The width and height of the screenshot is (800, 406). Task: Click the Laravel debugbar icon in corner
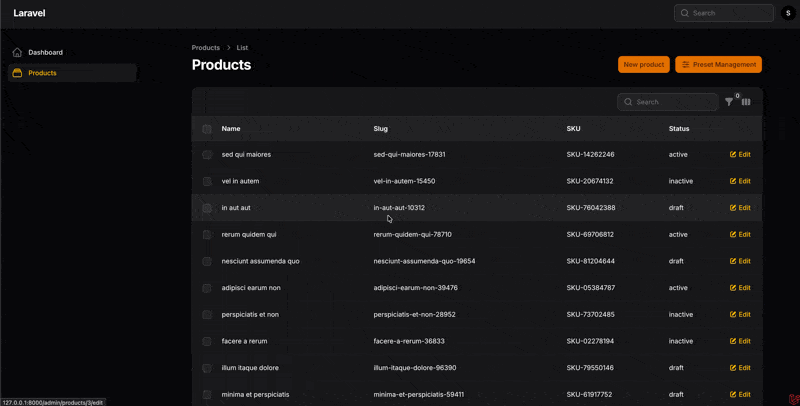tap(792, 398)
